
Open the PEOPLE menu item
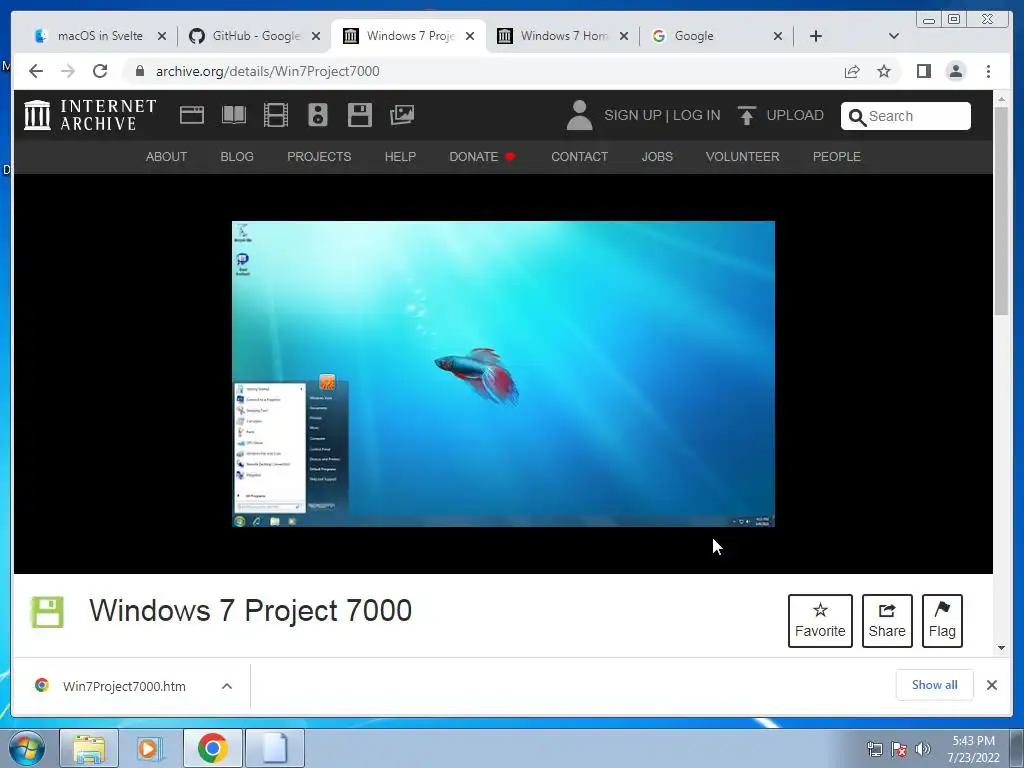pyautogui.click(x=837, y=157)
